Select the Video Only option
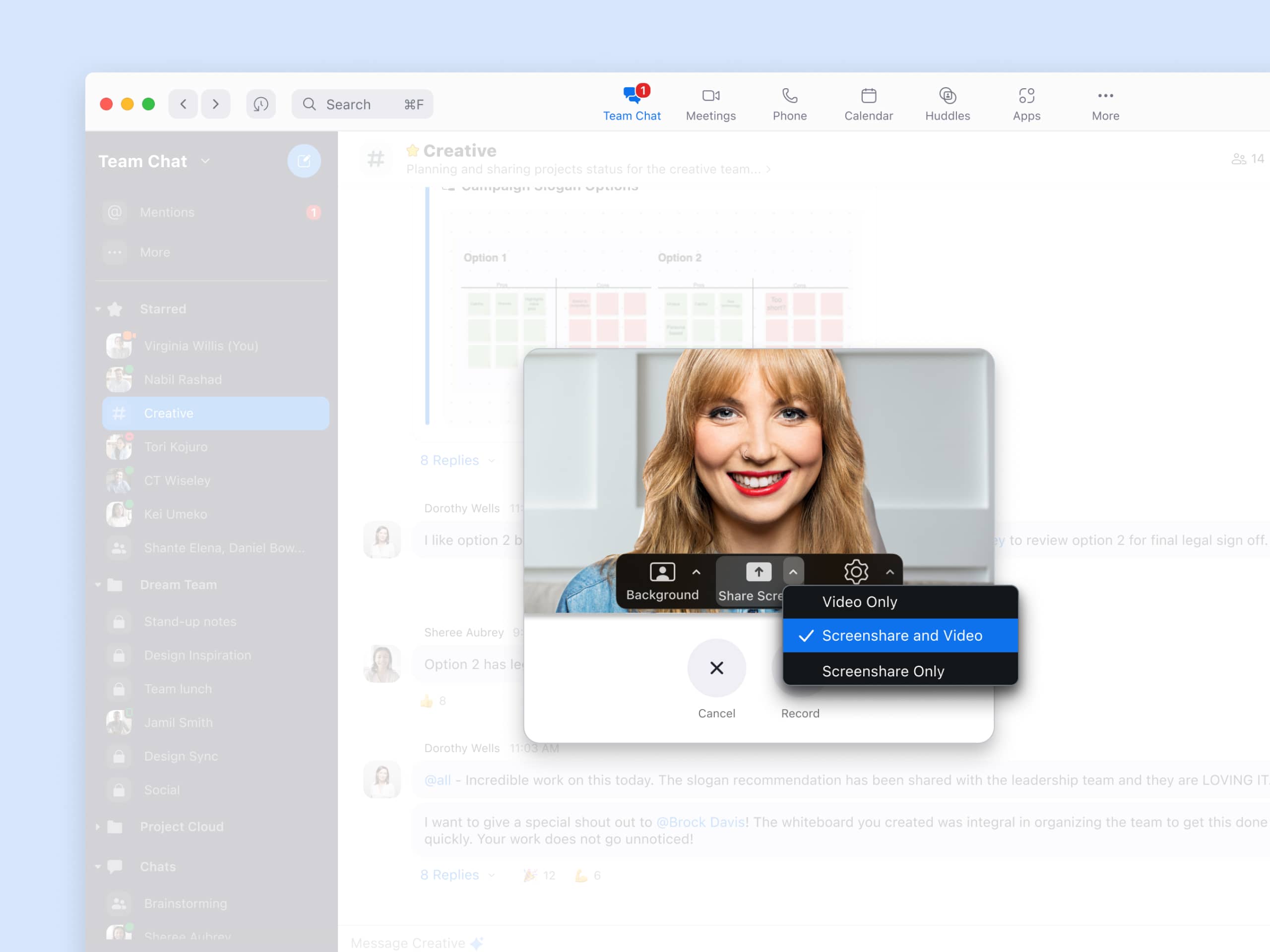 tap(860, 601)
